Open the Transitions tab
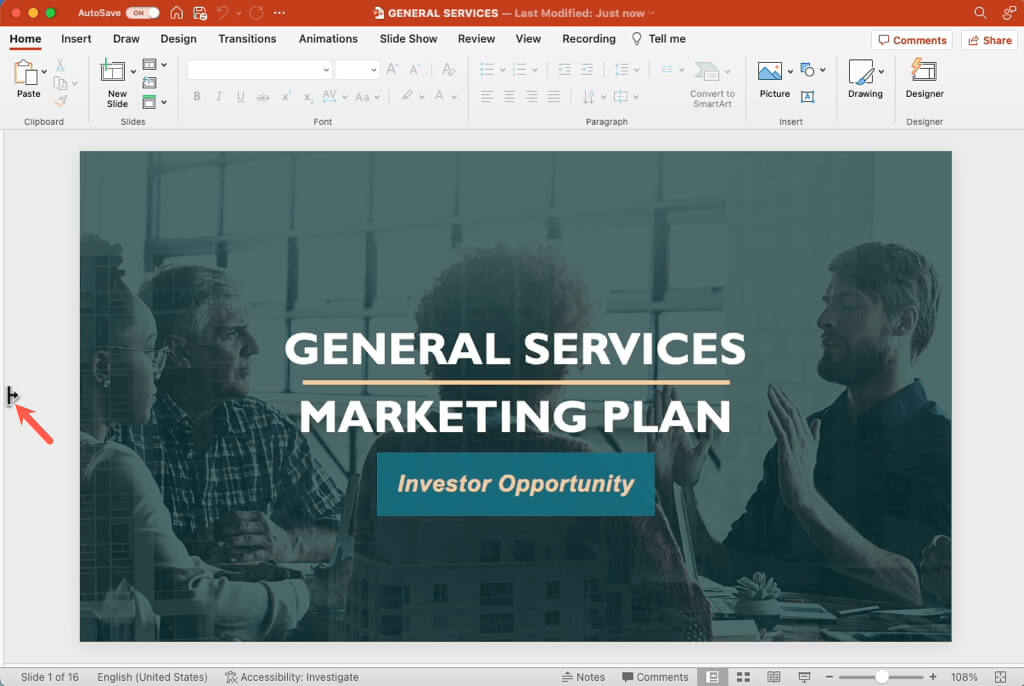The image size is (1024, 686). [x=247, y=39]
